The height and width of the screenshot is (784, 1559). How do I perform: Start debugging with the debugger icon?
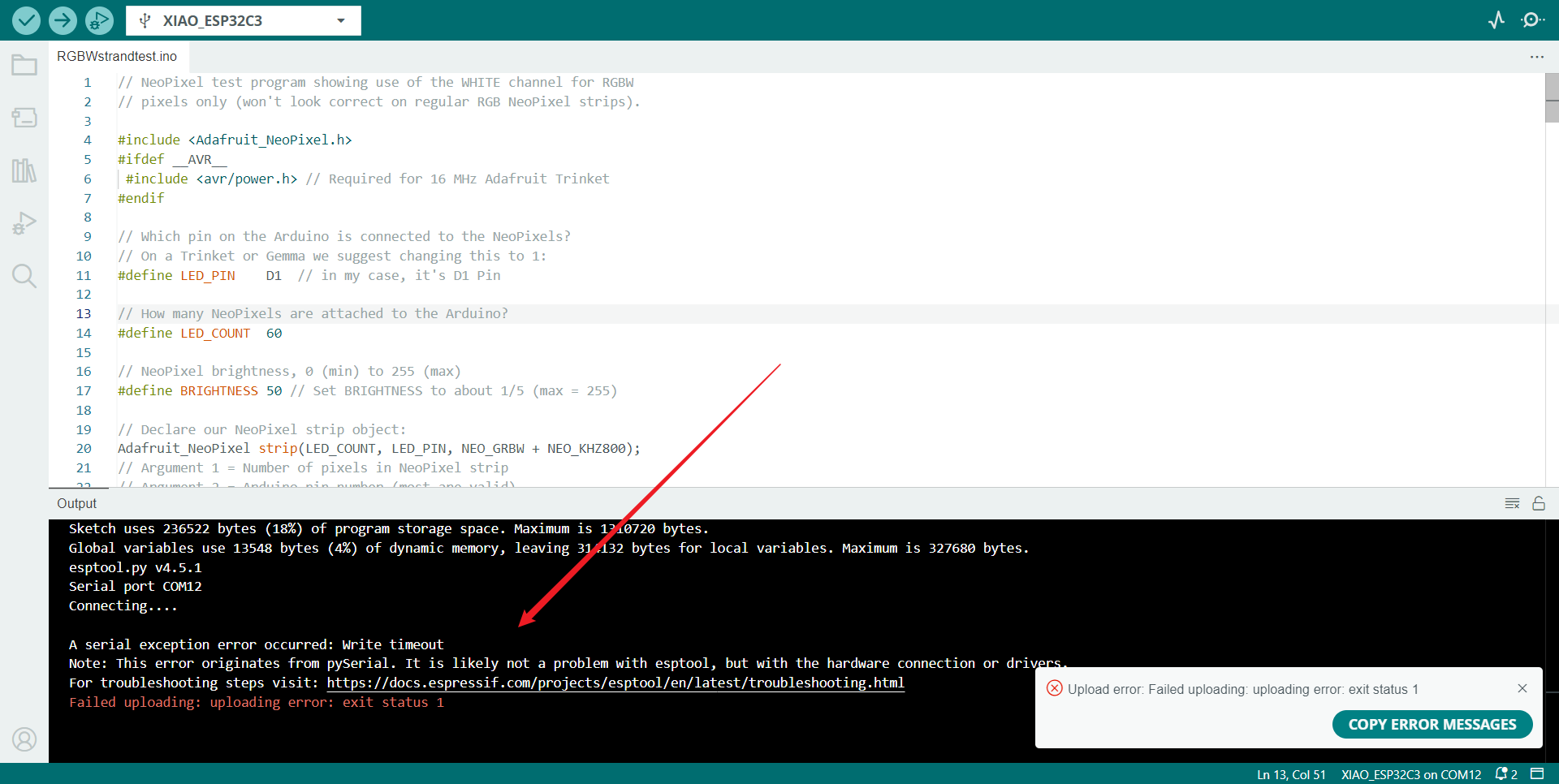point(100,20)
